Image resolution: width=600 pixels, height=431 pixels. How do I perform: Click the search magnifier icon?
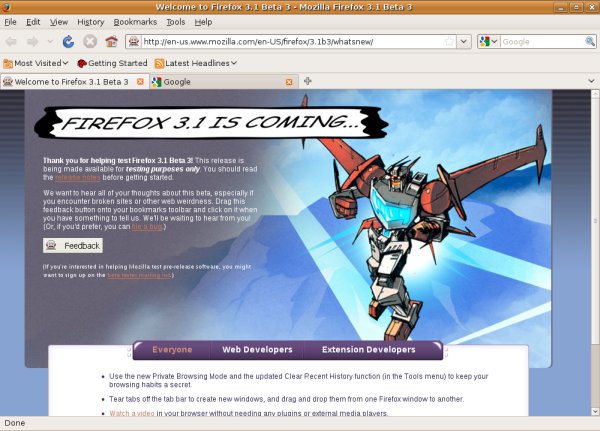[x=590, y=41]
